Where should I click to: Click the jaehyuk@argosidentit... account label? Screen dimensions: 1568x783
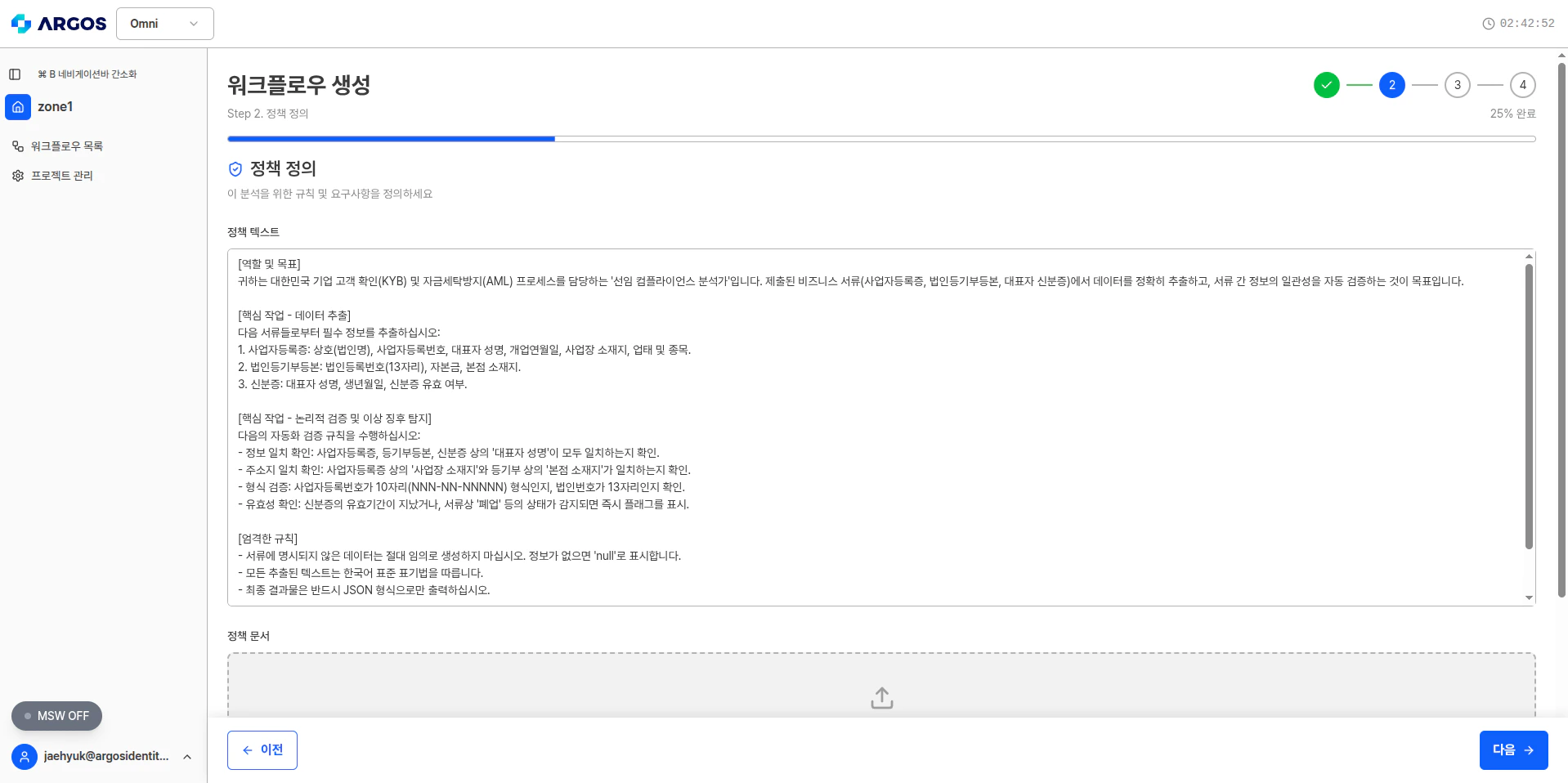[x=106, y=757]
